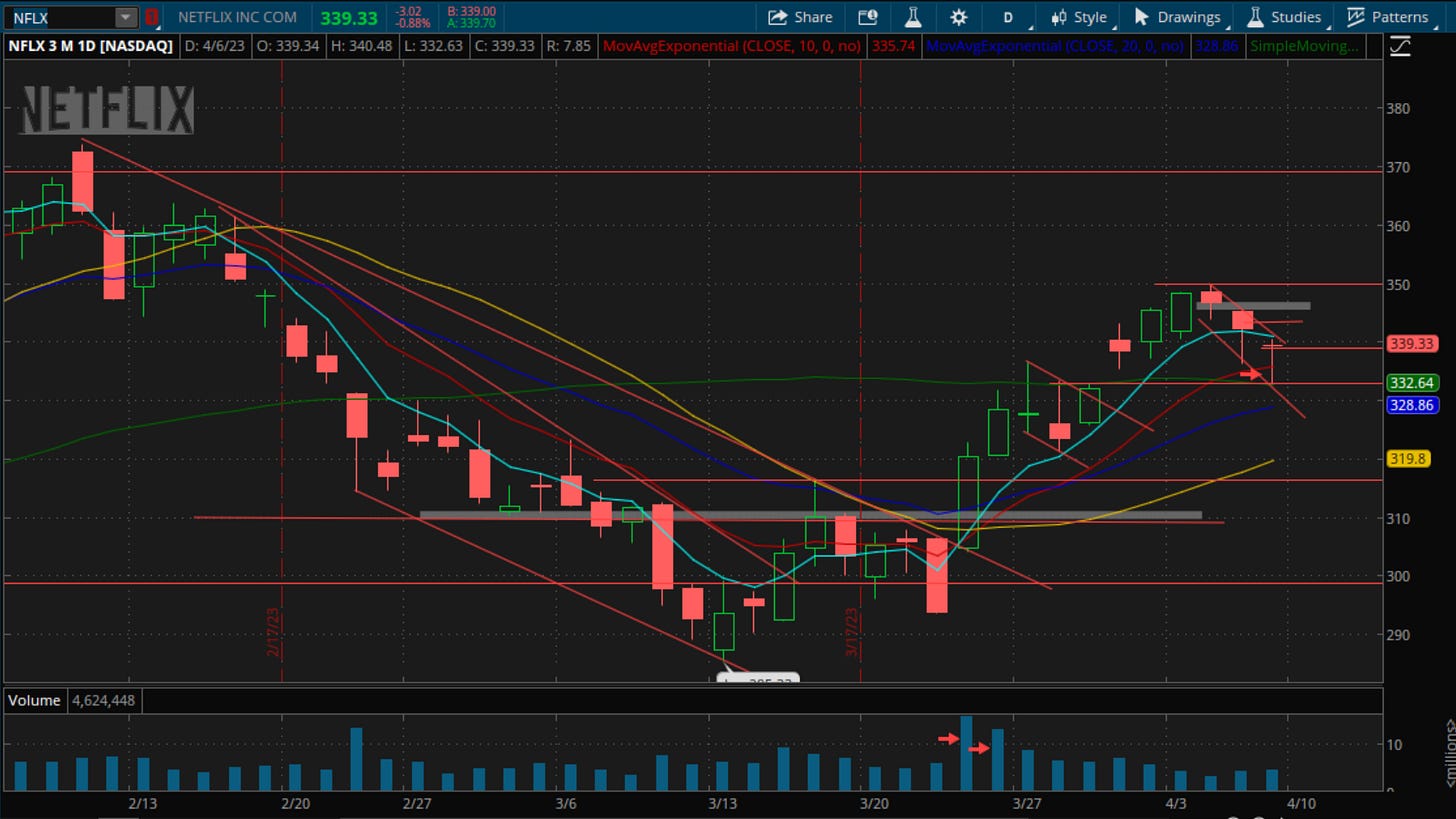Viewport: 1456px width, 819px height.
Task: Click the Share button
Action: click(800, 17)
